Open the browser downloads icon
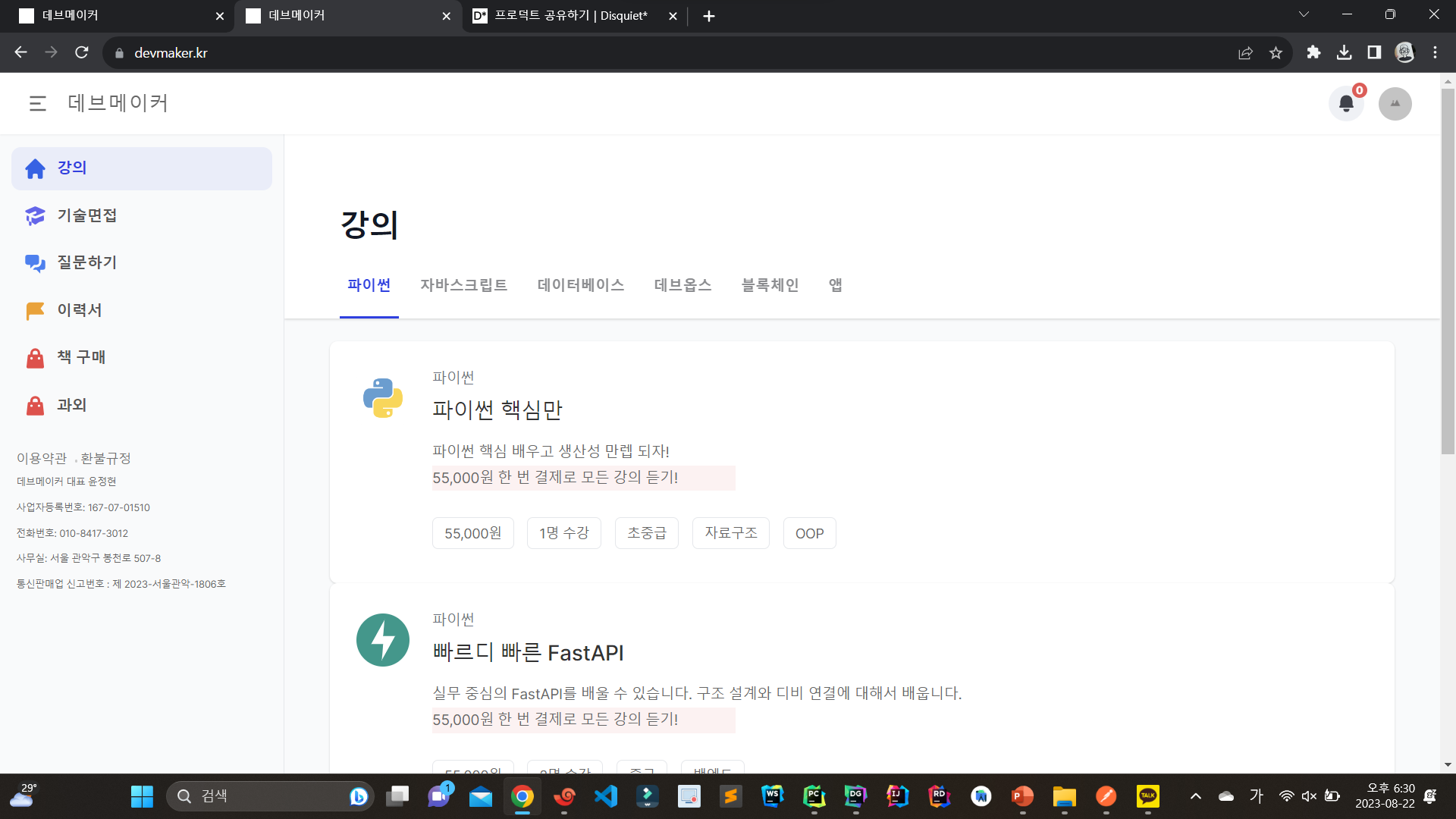1456x819 pixels. [1344, 52]
